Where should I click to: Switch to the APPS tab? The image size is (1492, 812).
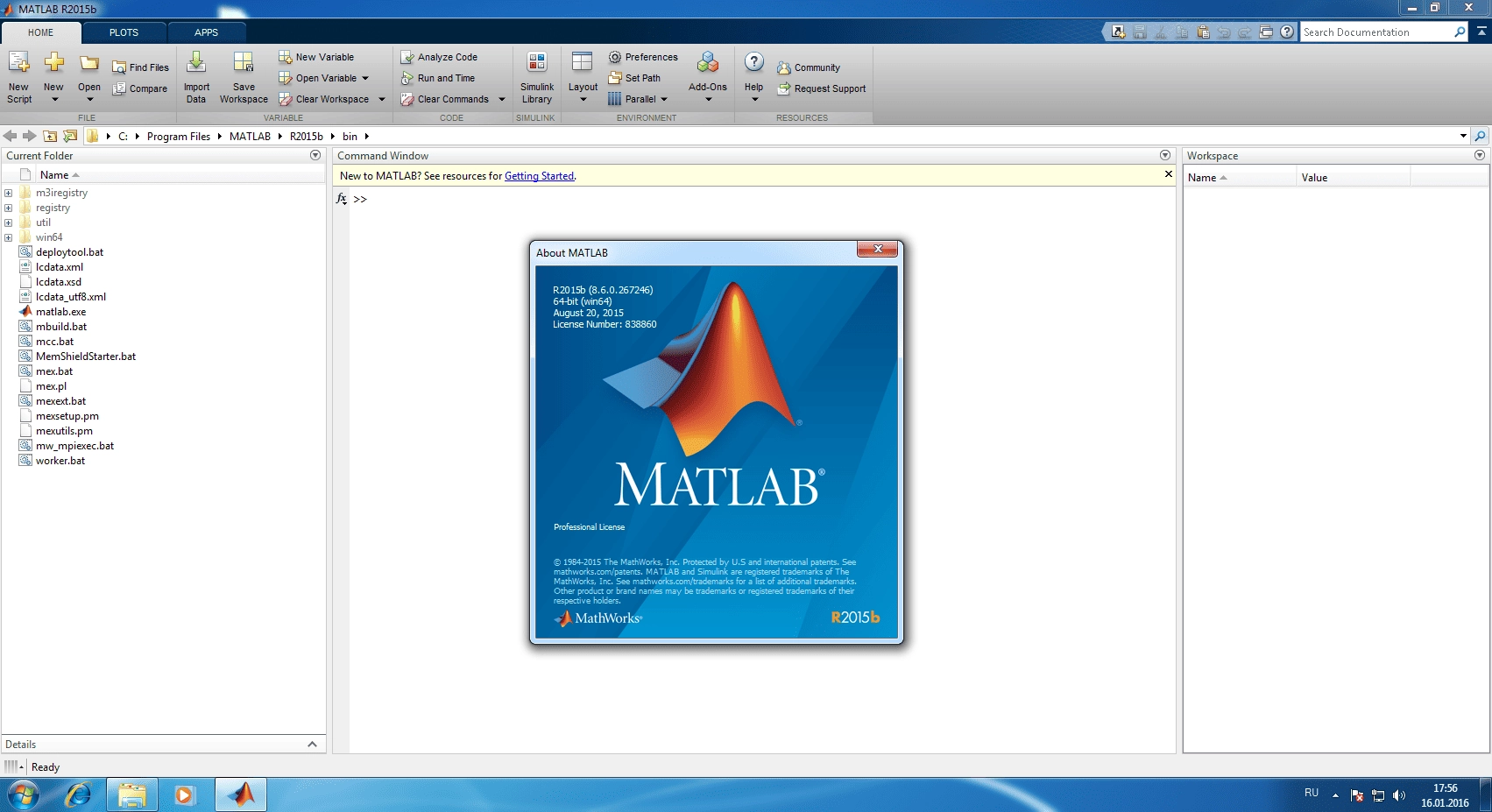click(x=206, y=32)
